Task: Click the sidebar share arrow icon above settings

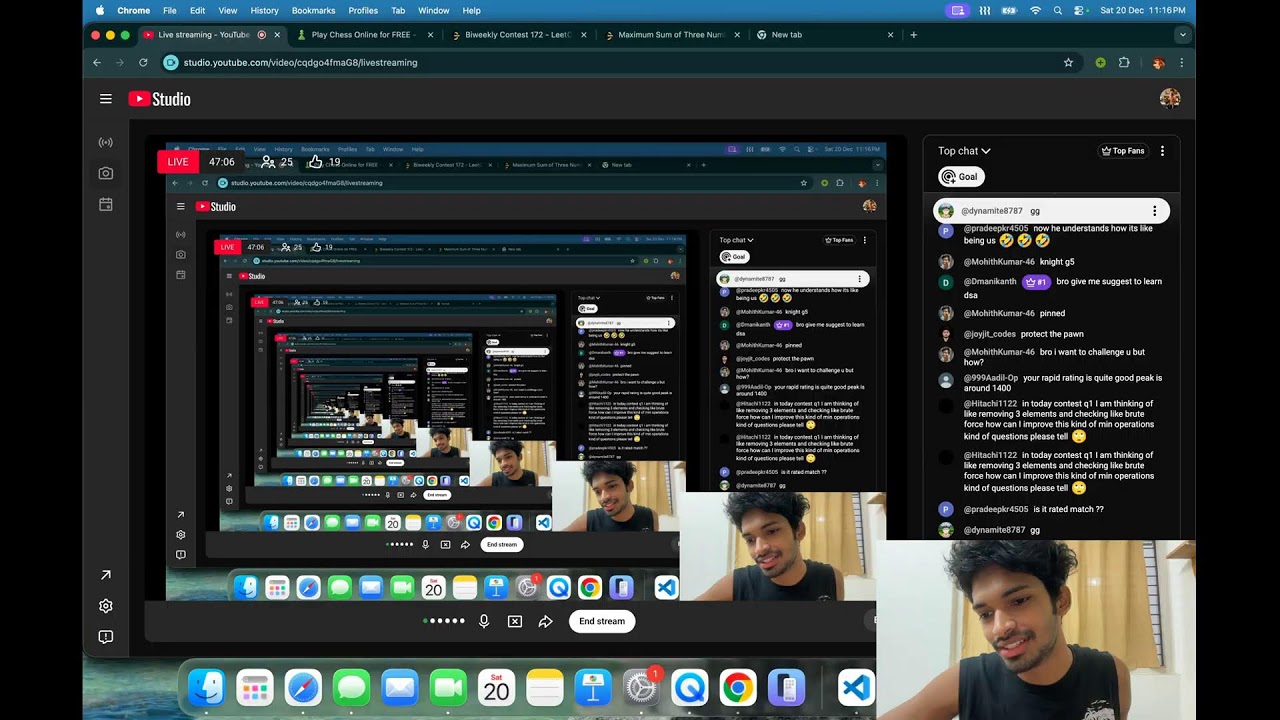Action: tap(106, 575)
